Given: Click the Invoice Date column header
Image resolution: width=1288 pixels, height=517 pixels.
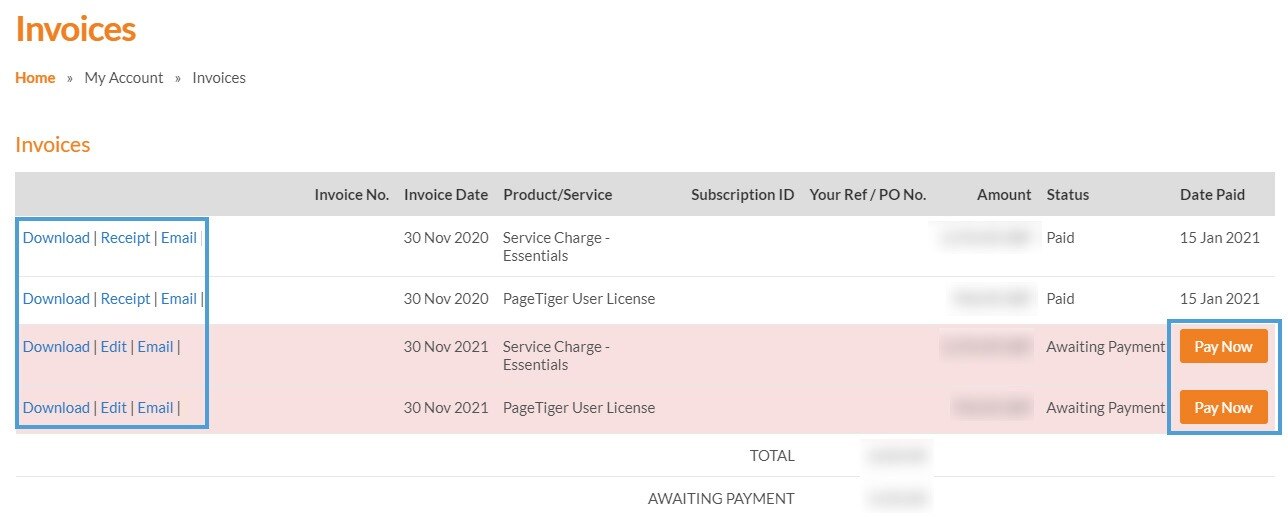Looking at the screenshot, I should [446, 195].
